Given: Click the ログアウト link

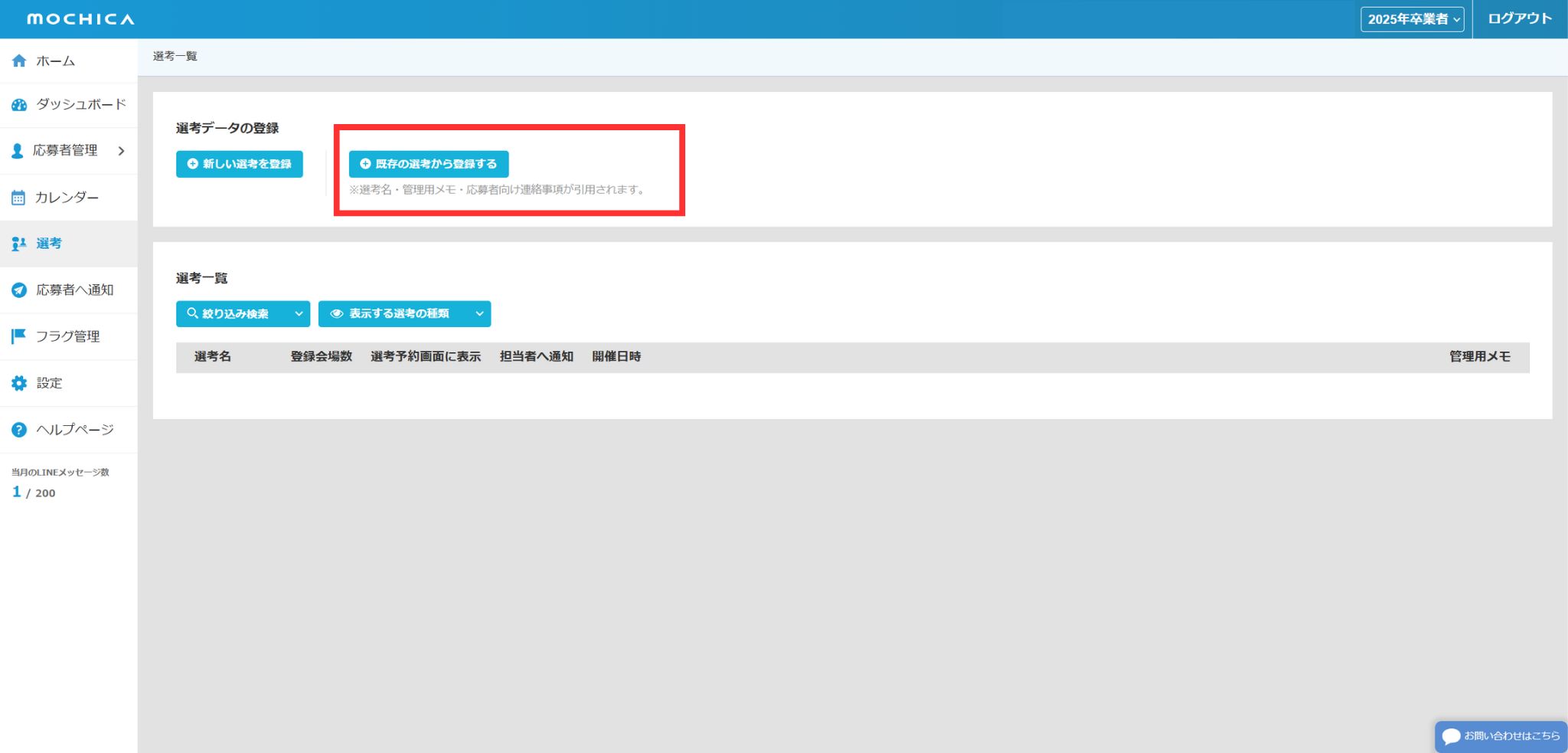Looking at the screenshot, I should pyautogui.click(x=1519, y=19).
